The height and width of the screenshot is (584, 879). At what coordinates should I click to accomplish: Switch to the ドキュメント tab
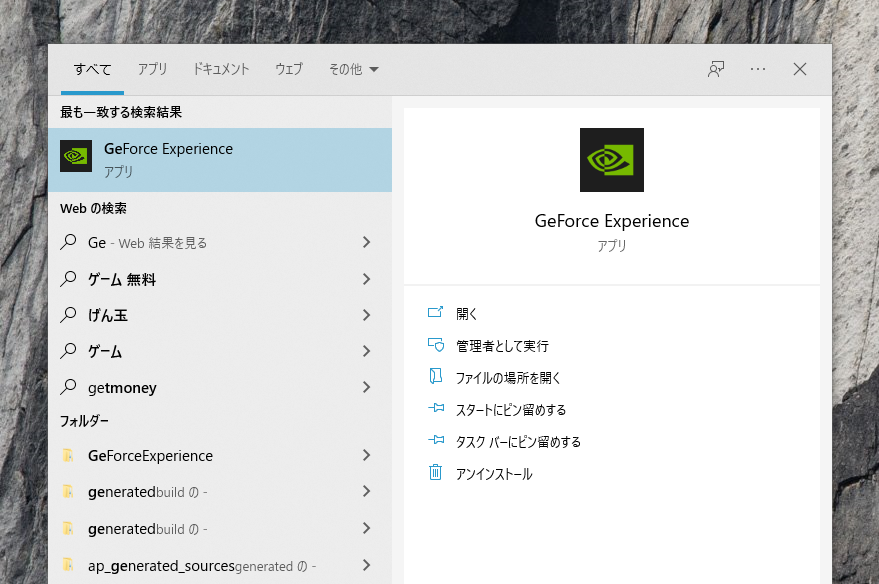point(221,69)
